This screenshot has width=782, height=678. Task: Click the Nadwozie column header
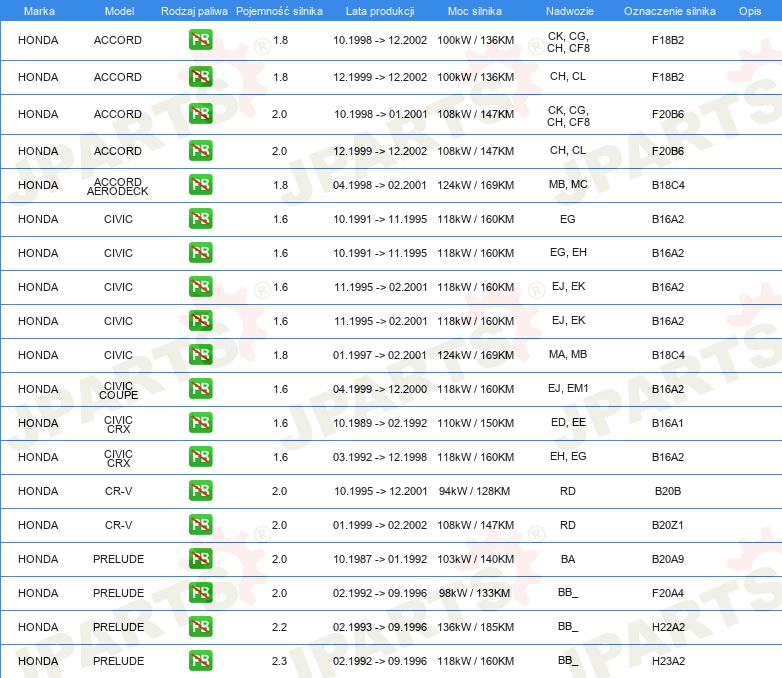pyautogui.click(x=570, y=11)
